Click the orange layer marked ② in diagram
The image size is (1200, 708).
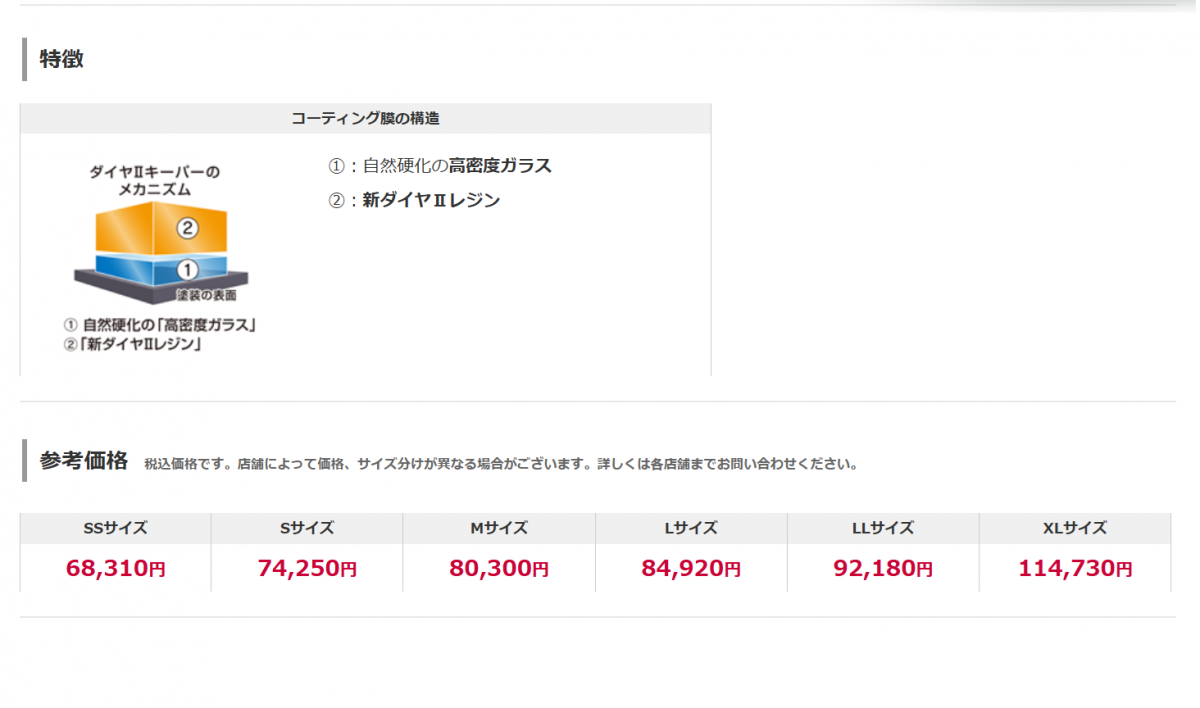pos(160,230)
